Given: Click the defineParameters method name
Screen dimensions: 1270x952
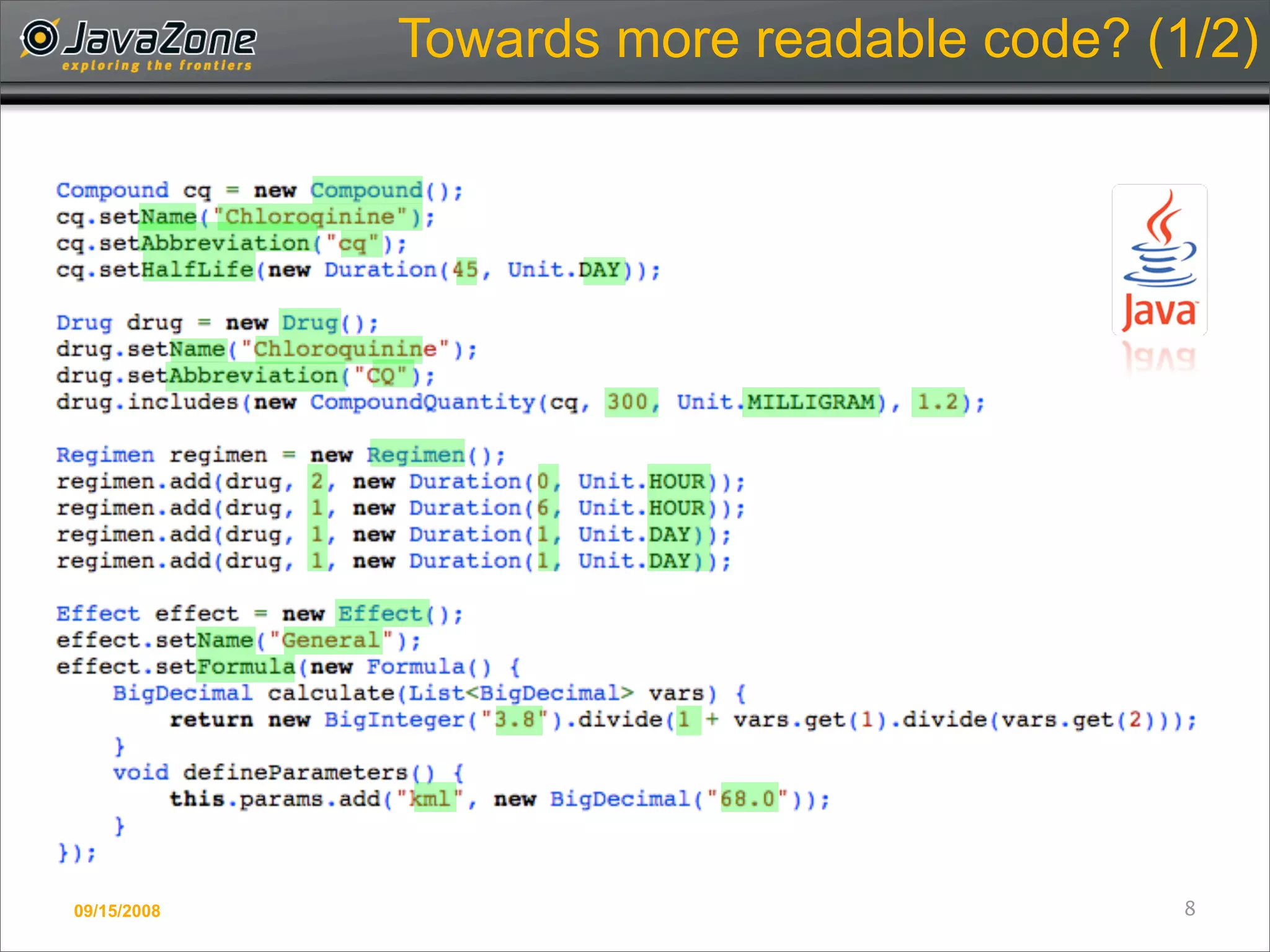Looking at the screenshot, I should click(x=295, y=772).
